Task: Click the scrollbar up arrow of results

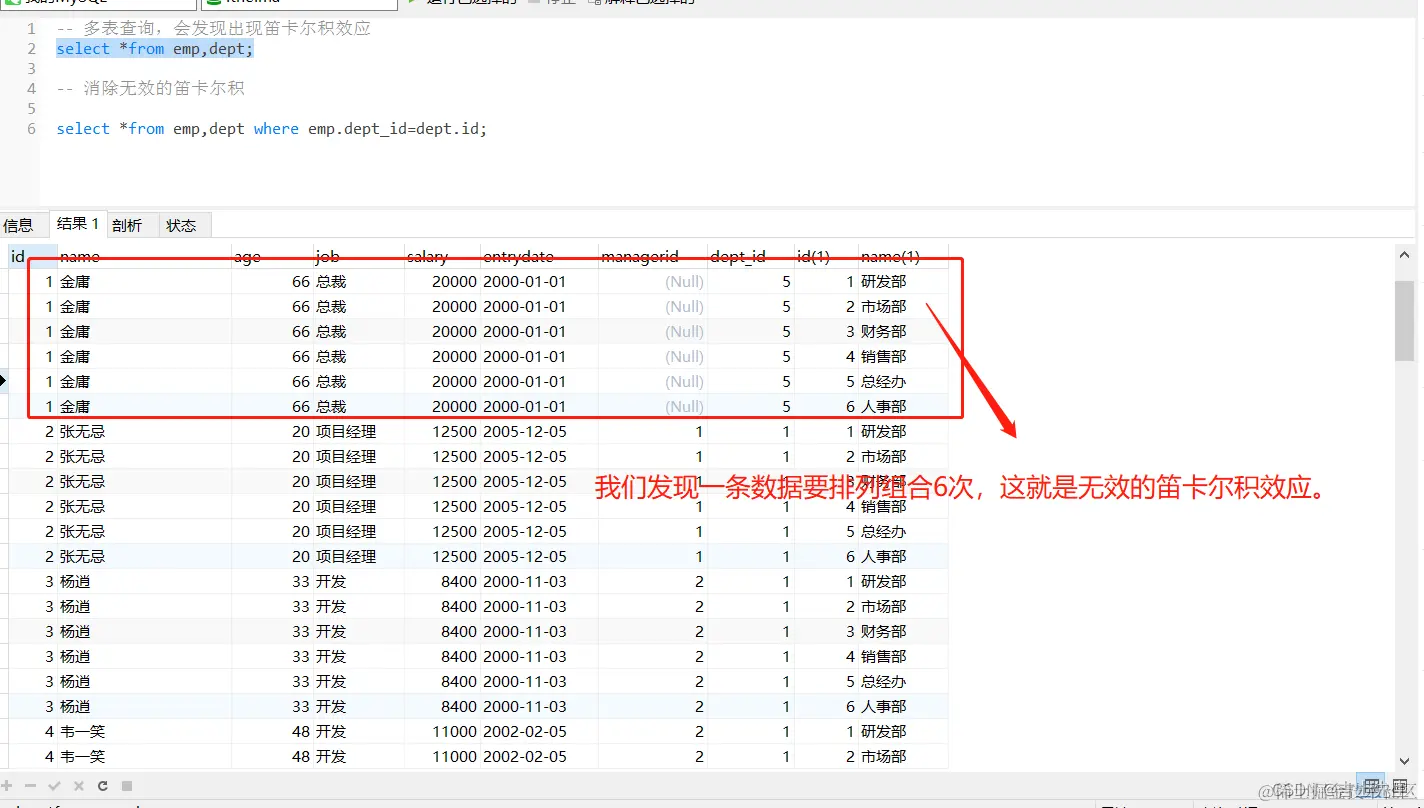Action: pyautogui.click(x=1404, y=256)
